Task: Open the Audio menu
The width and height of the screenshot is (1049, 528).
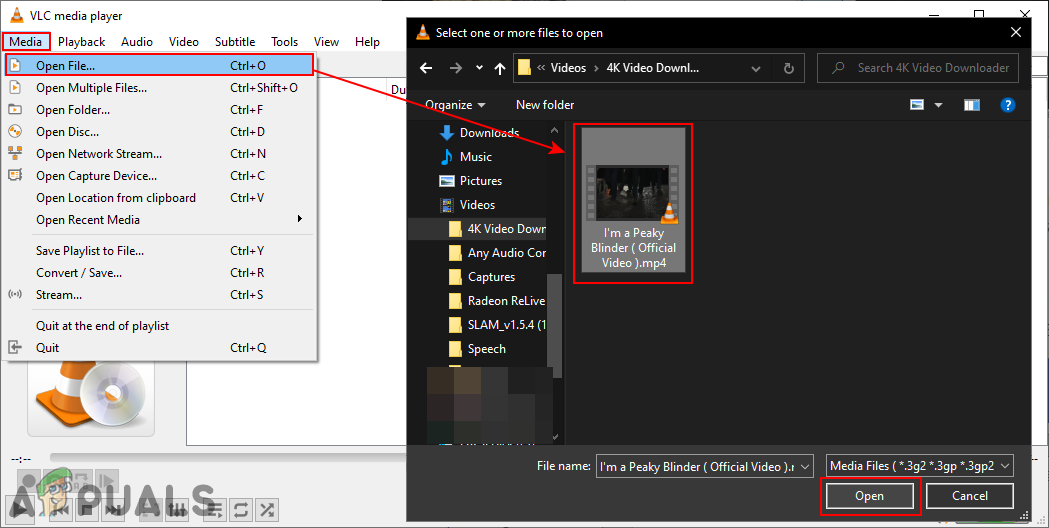Action: point(137,41)
